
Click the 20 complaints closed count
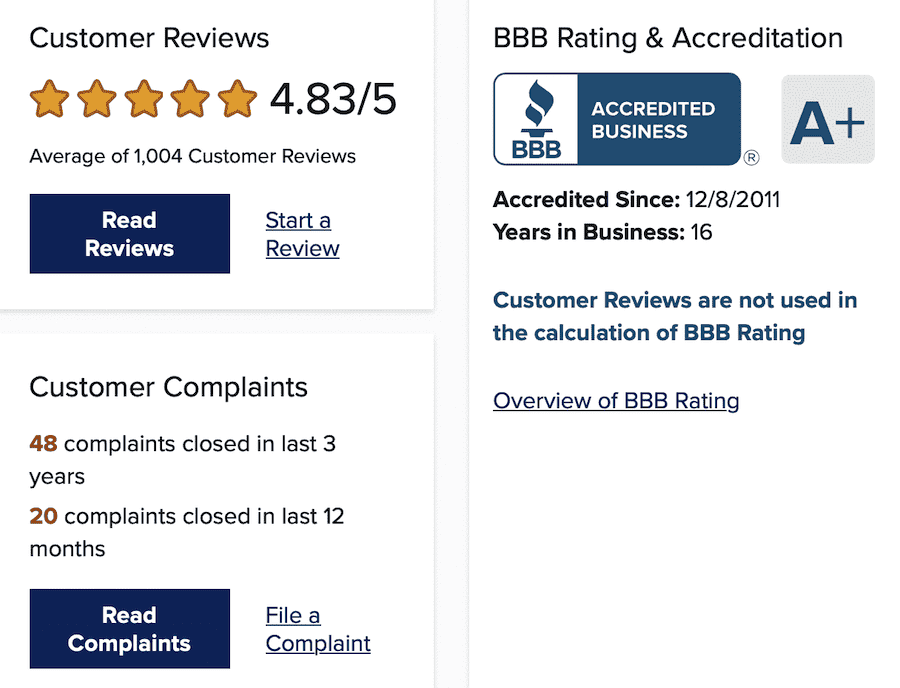tap(44, 516)
